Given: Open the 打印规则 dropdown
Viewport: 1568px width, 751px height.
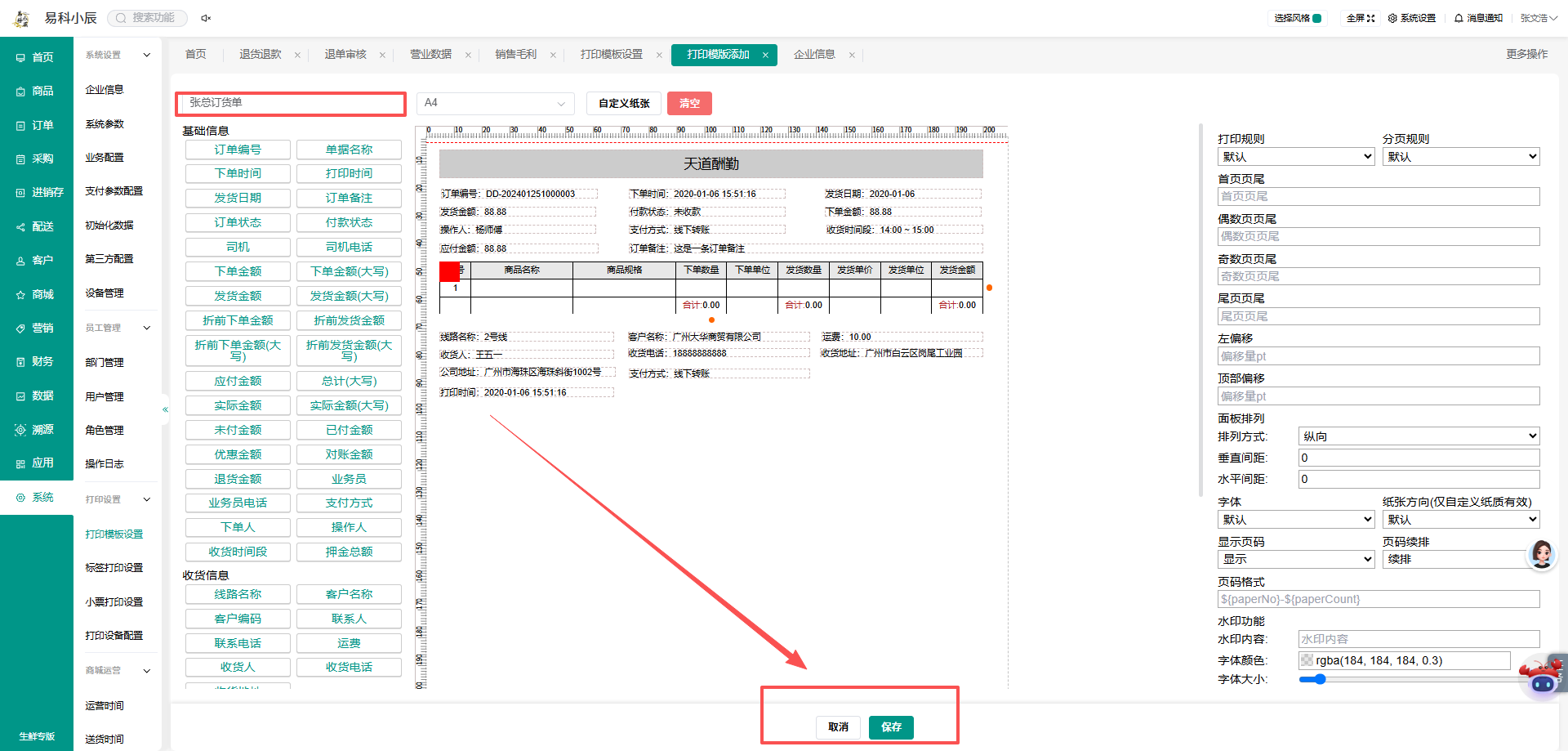Looking at the screenshot, I should [x=1297, y=157].
